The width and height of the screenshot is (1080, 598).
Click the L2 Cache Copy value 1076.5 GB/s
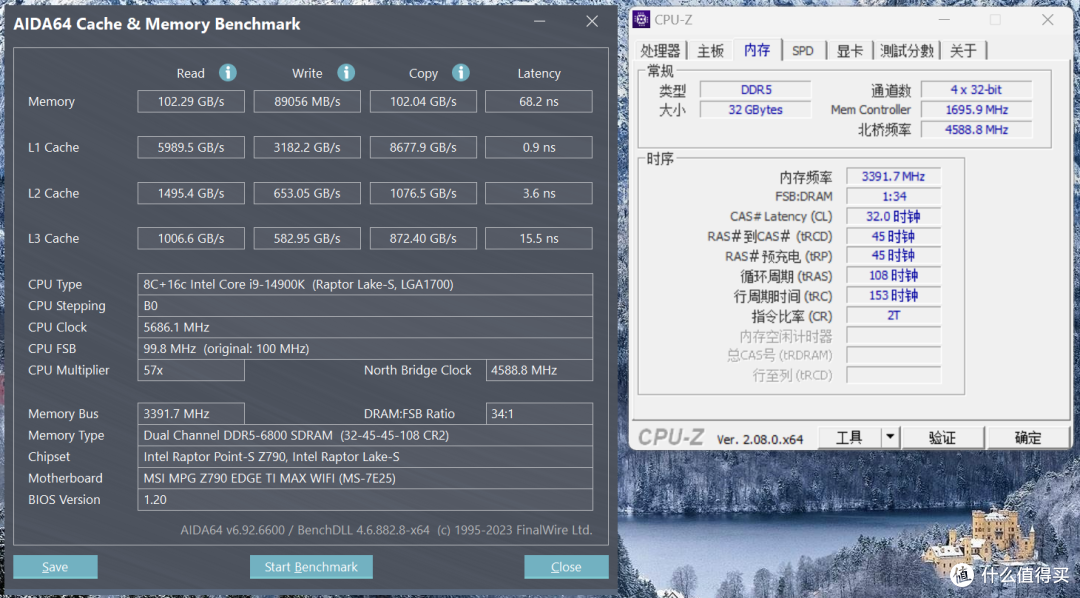(x=423, y=193)
